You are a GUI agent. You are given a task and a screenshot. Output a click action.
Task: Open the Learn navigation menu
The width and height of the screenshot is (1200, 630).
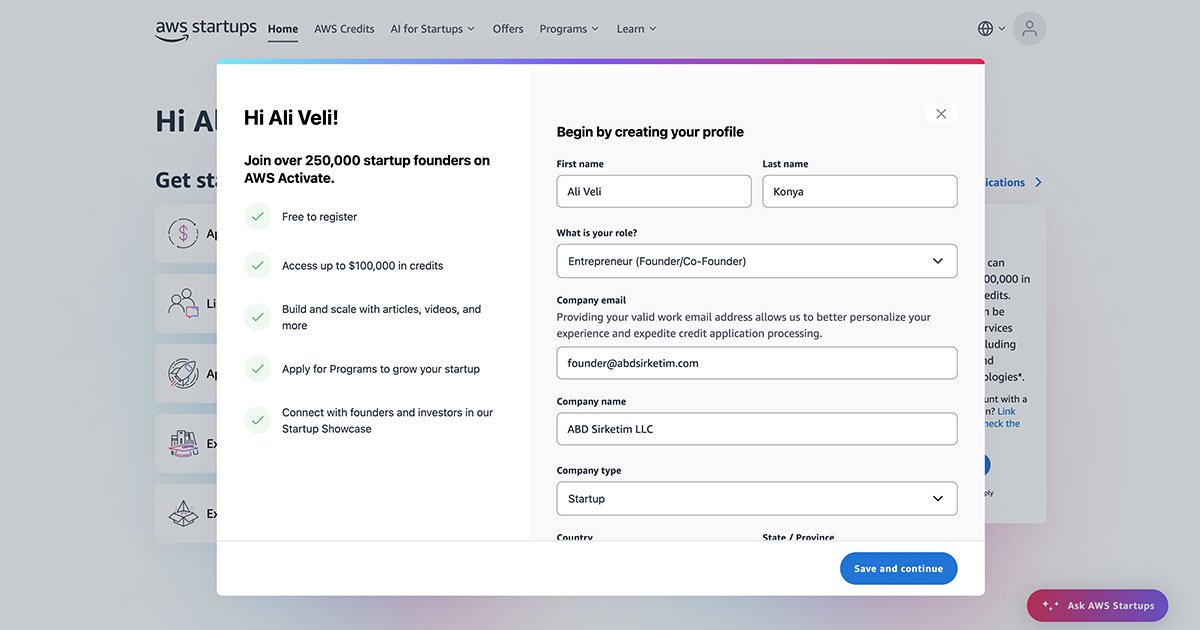pyautogui.click(x=636, y=29)
